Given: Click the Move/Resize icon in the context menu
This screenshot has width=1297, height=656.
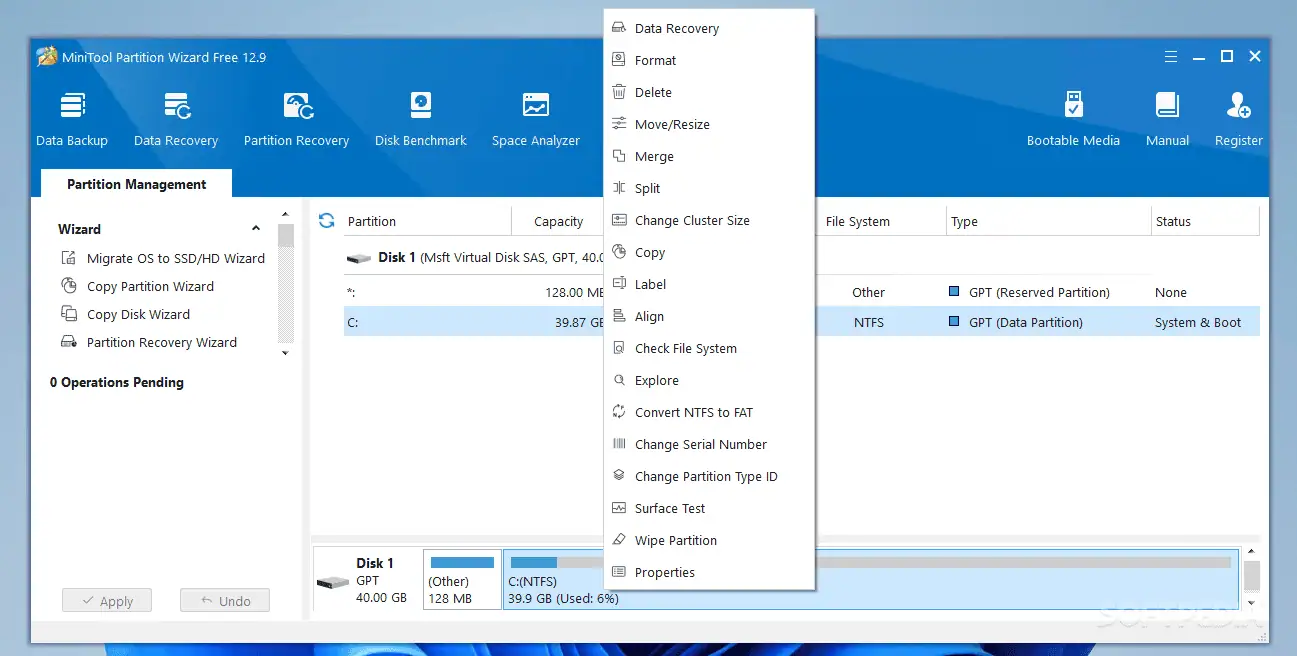Looking at the screenshot, I should point(619,124).
